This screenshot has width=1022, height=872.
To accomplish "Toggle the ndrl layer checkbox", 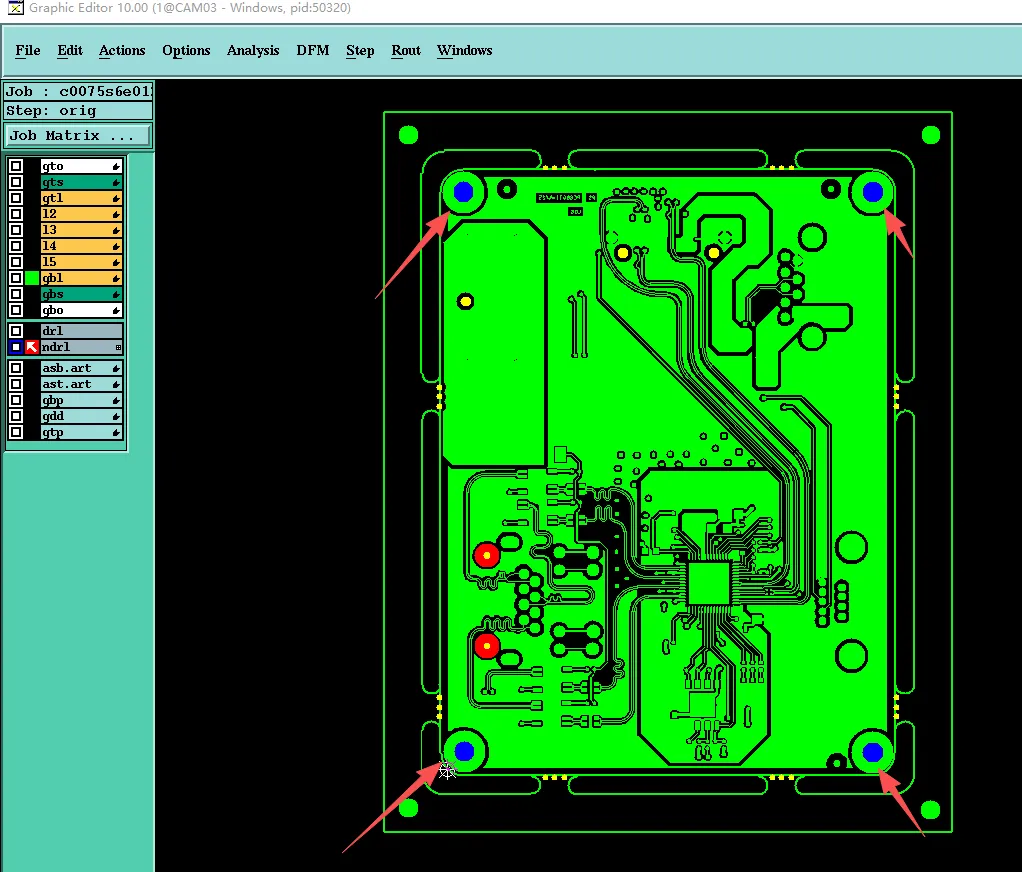I will 16,347.
